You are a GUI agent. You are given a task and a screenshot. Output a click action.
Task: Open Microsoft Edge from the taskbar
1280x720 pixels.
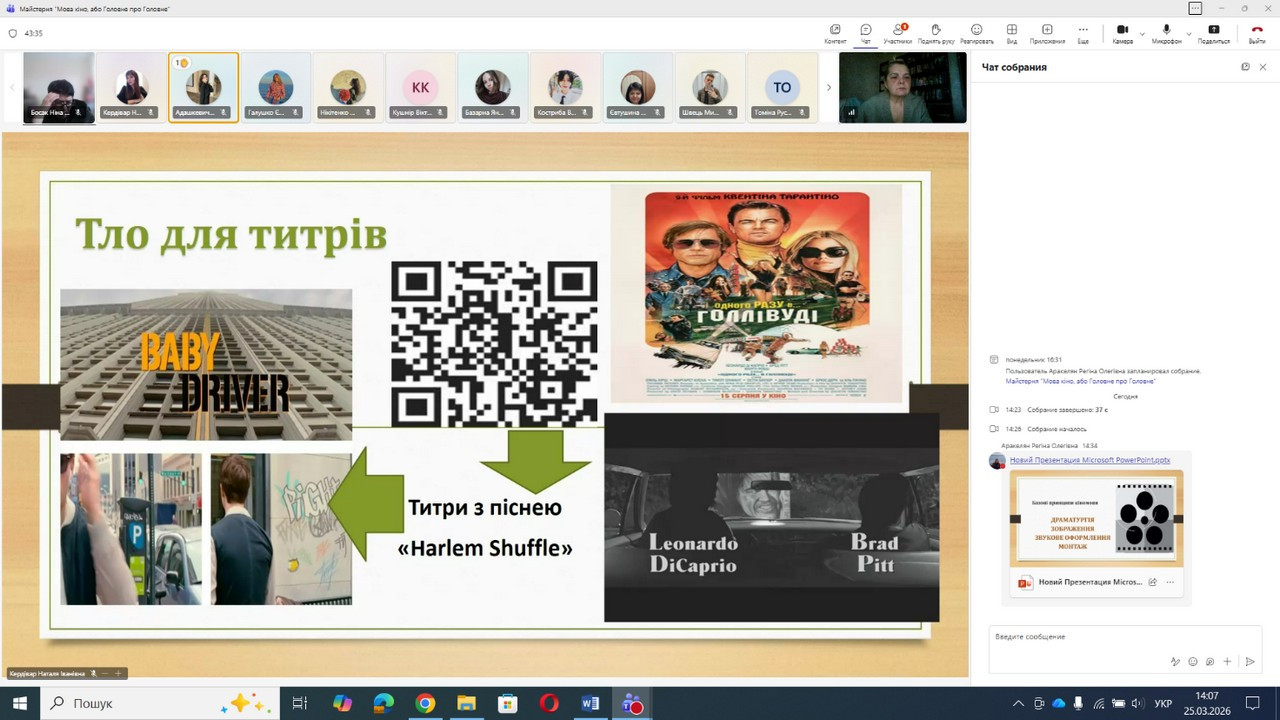pos(384,703)
